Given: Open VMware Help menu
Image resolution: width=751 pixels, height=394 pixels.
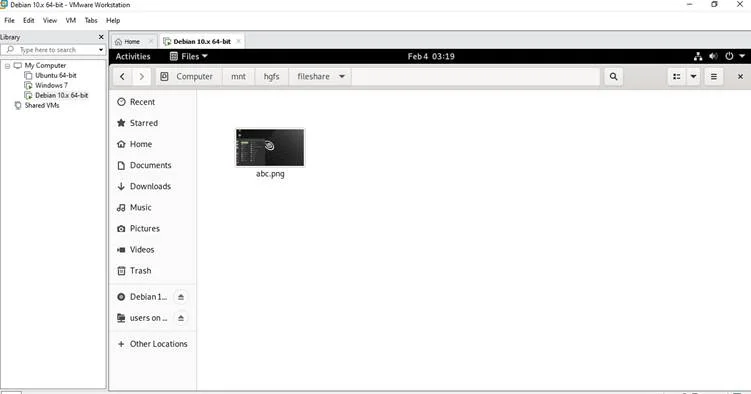Looking at the screenshot, I should (113, 21).
